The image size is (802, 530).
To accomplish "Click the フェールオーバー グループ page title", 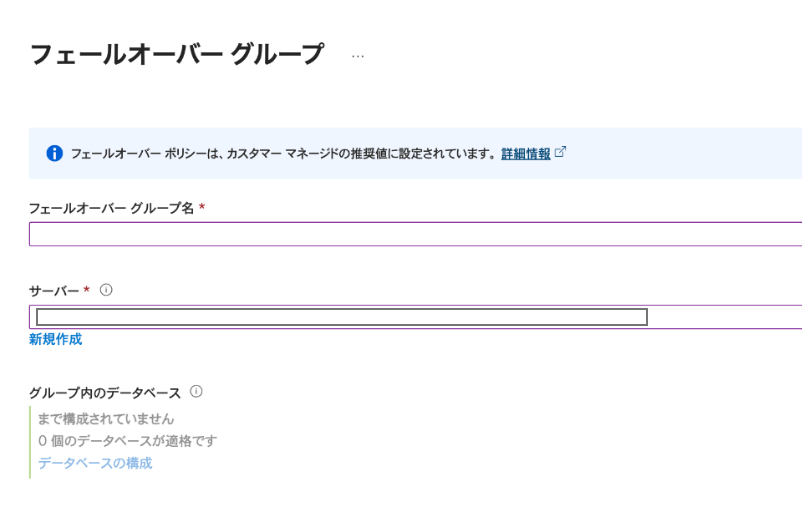I will tap(176, 55).
